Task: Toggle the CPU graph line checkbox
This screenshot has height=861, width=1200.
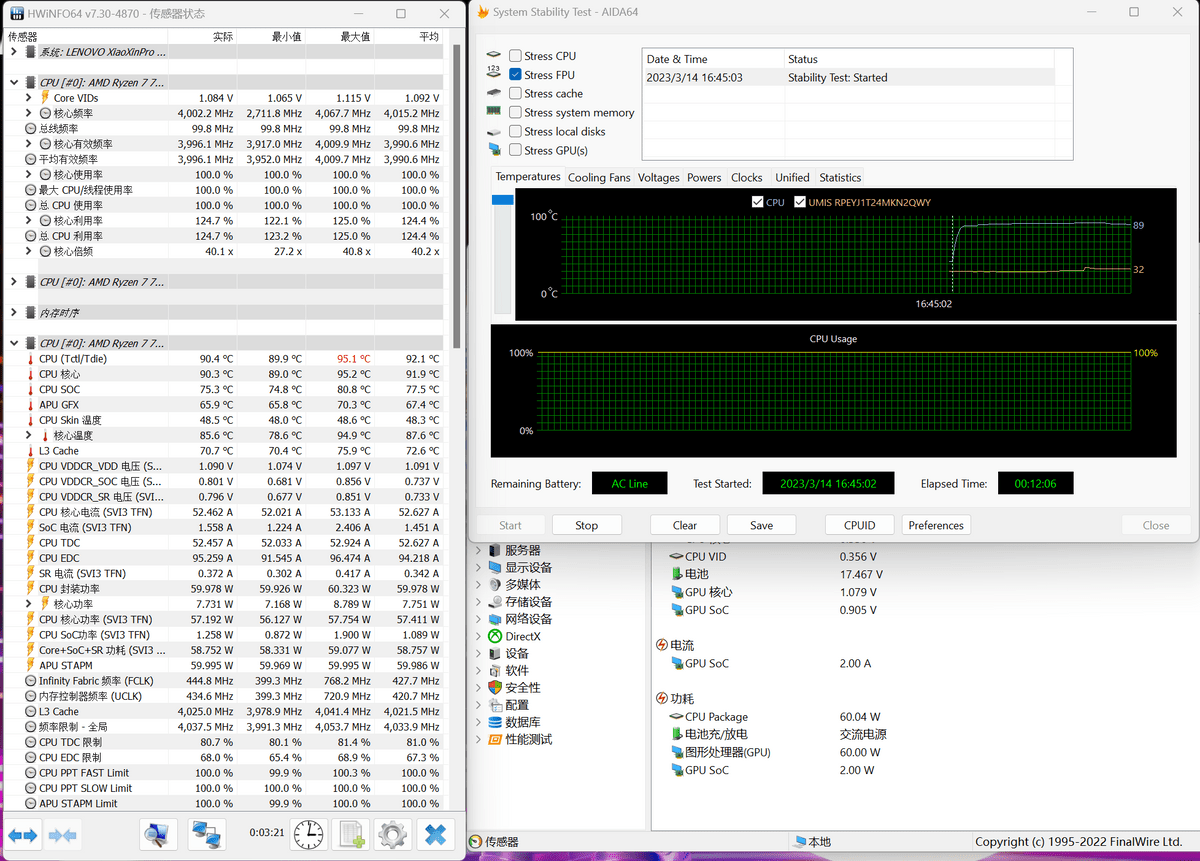Action: [757, 202]
